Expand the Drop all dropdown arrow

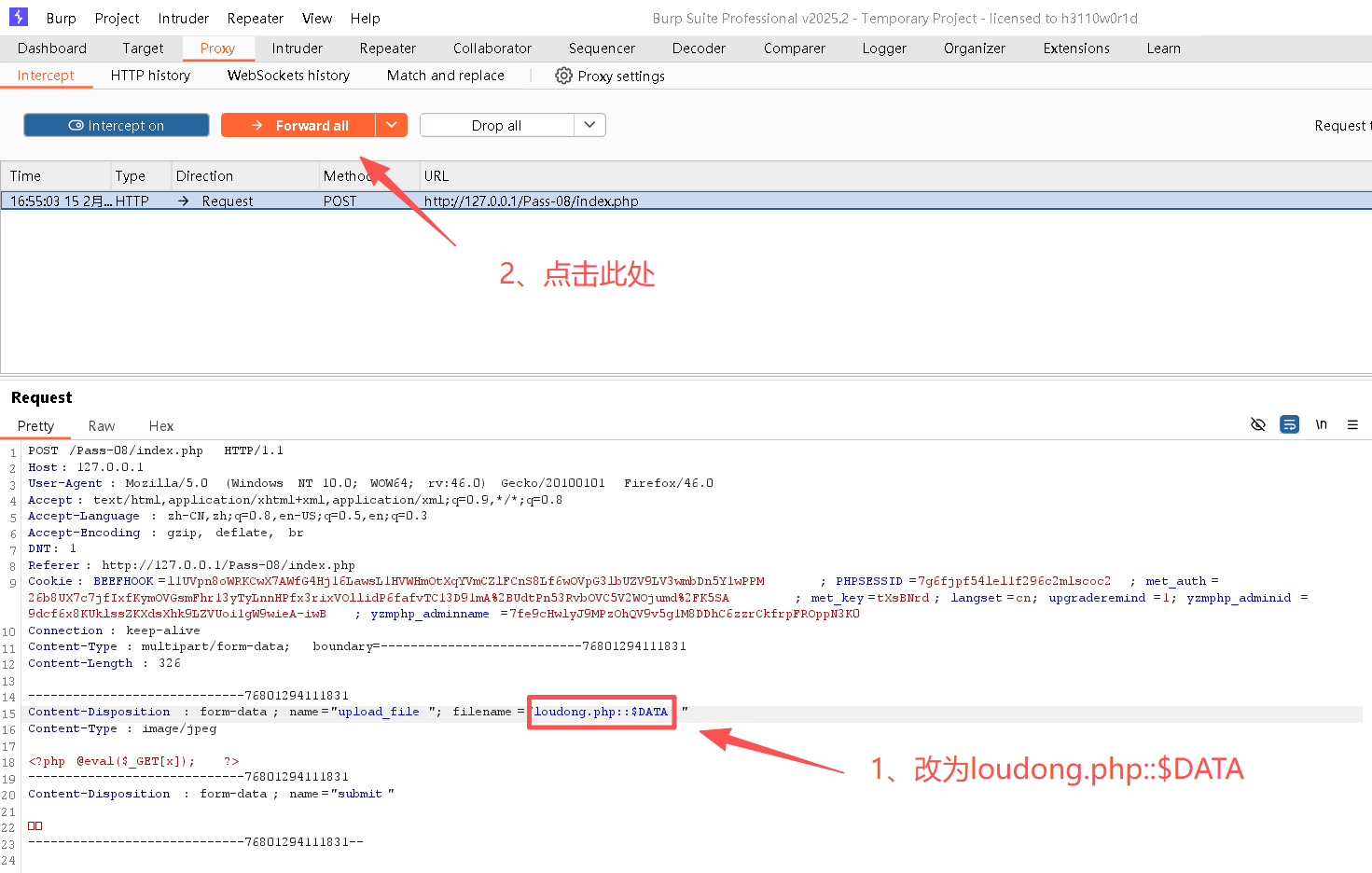click(x=589, y=125)
